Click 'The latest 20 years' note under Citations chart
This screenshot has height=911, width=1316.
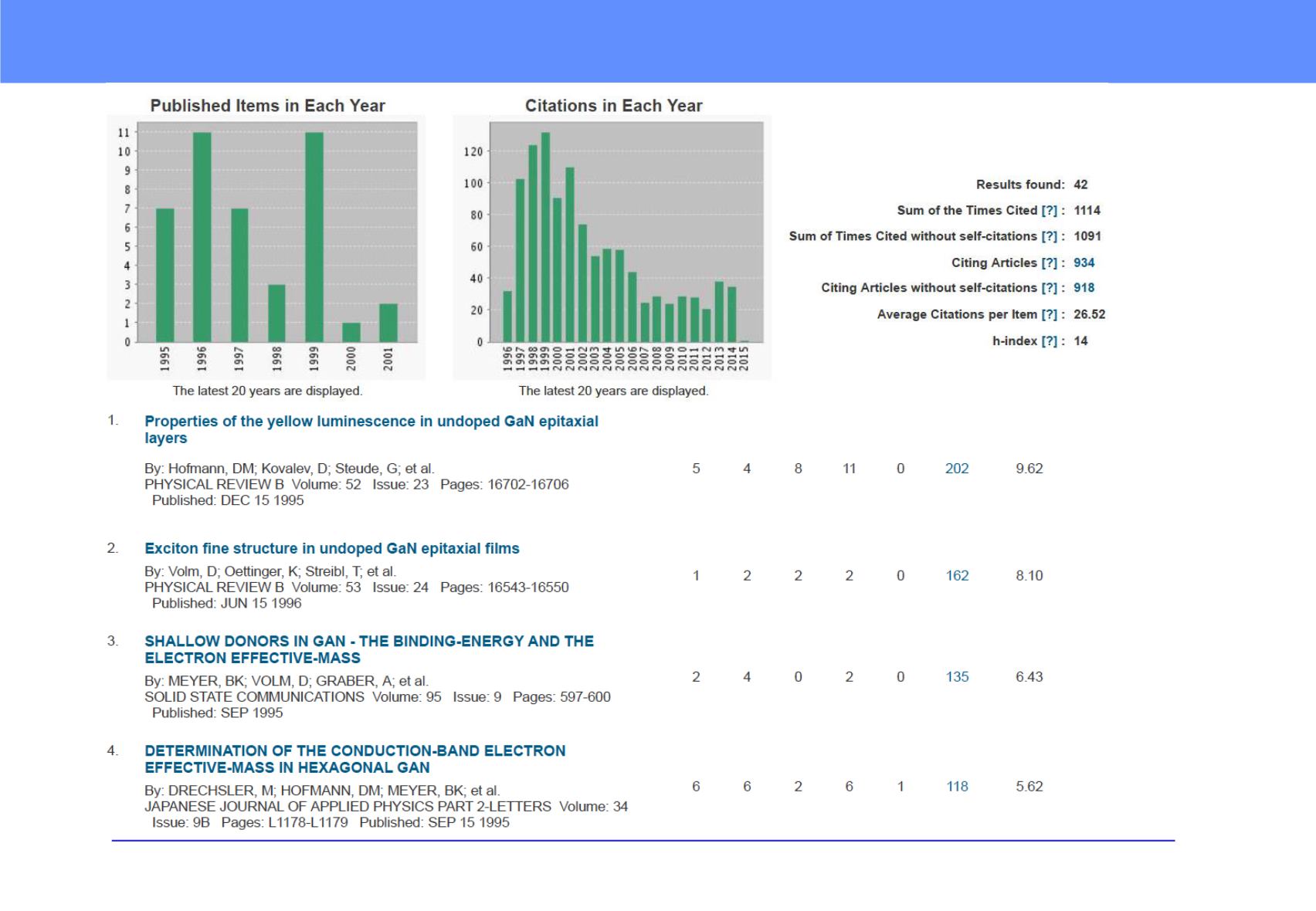click(613, 391)
